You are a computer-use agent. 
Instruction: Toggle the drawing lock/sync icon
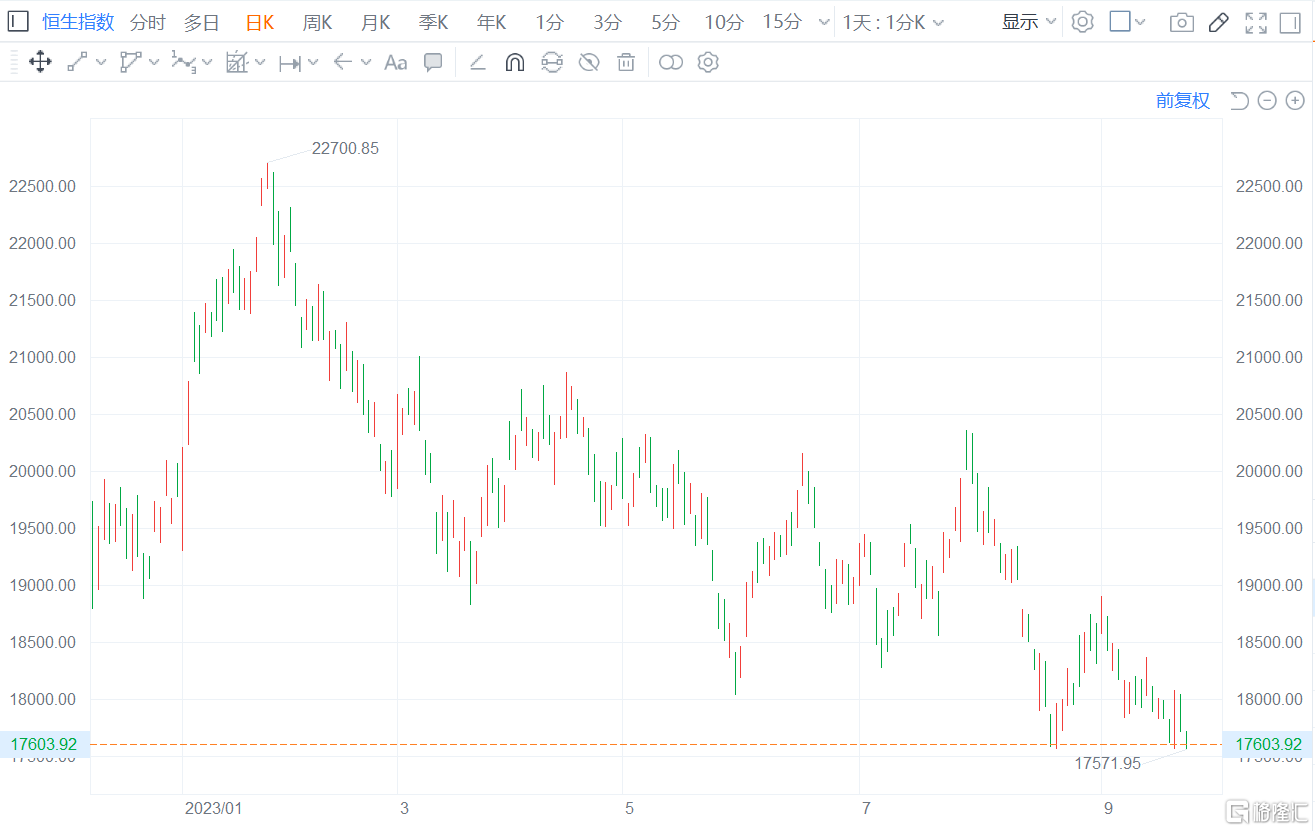coord(552,63)
